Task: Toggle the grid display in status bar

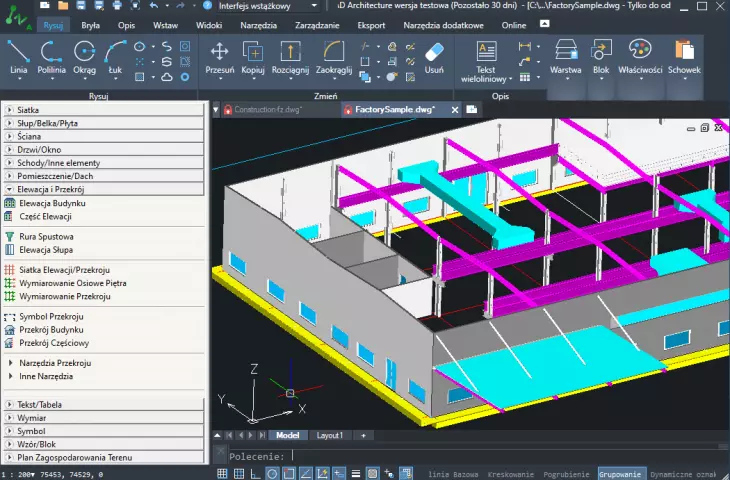Action: click(x=222, y=474)
